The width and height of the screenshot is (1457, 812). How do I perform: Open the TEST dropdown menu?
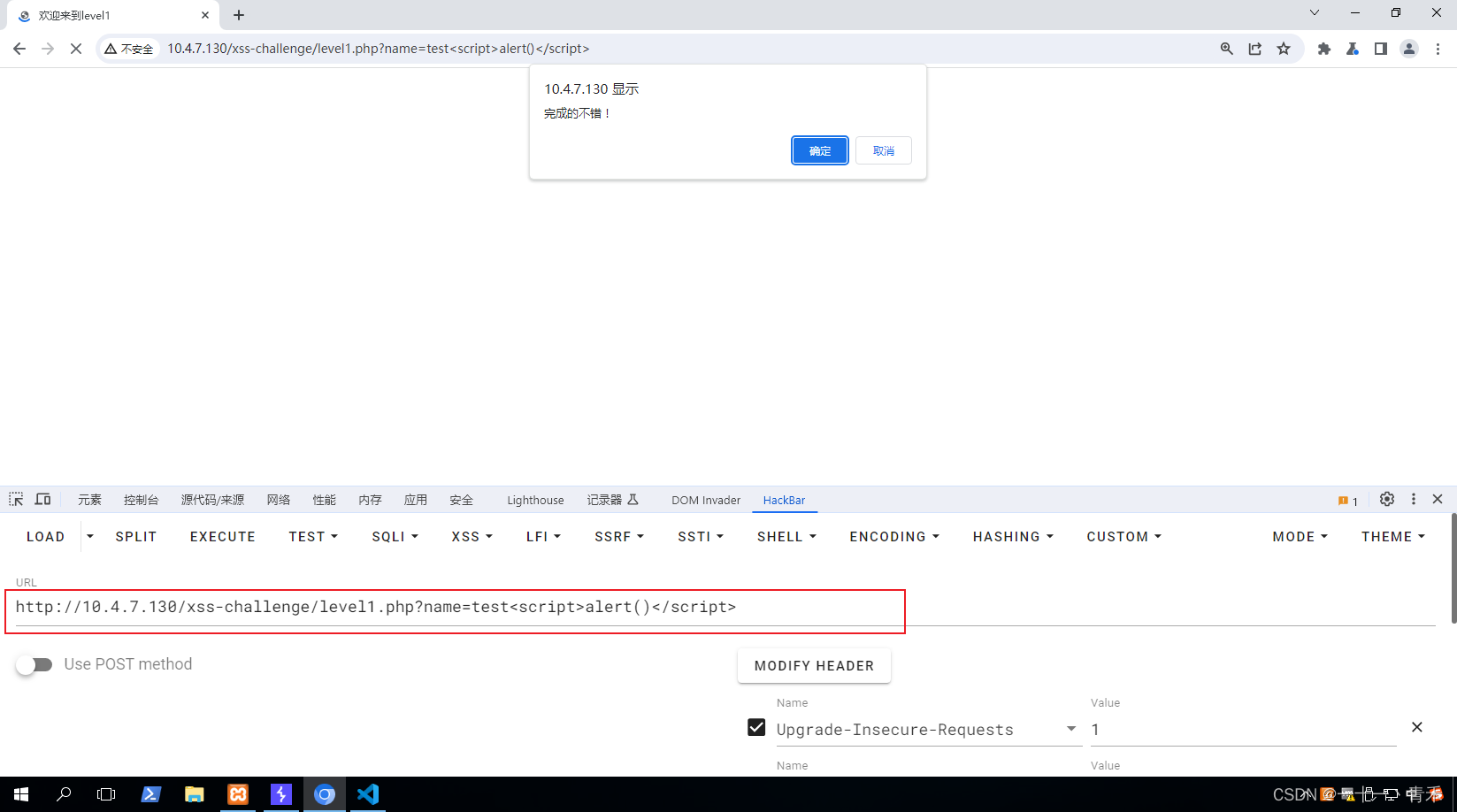pos(313,537)
